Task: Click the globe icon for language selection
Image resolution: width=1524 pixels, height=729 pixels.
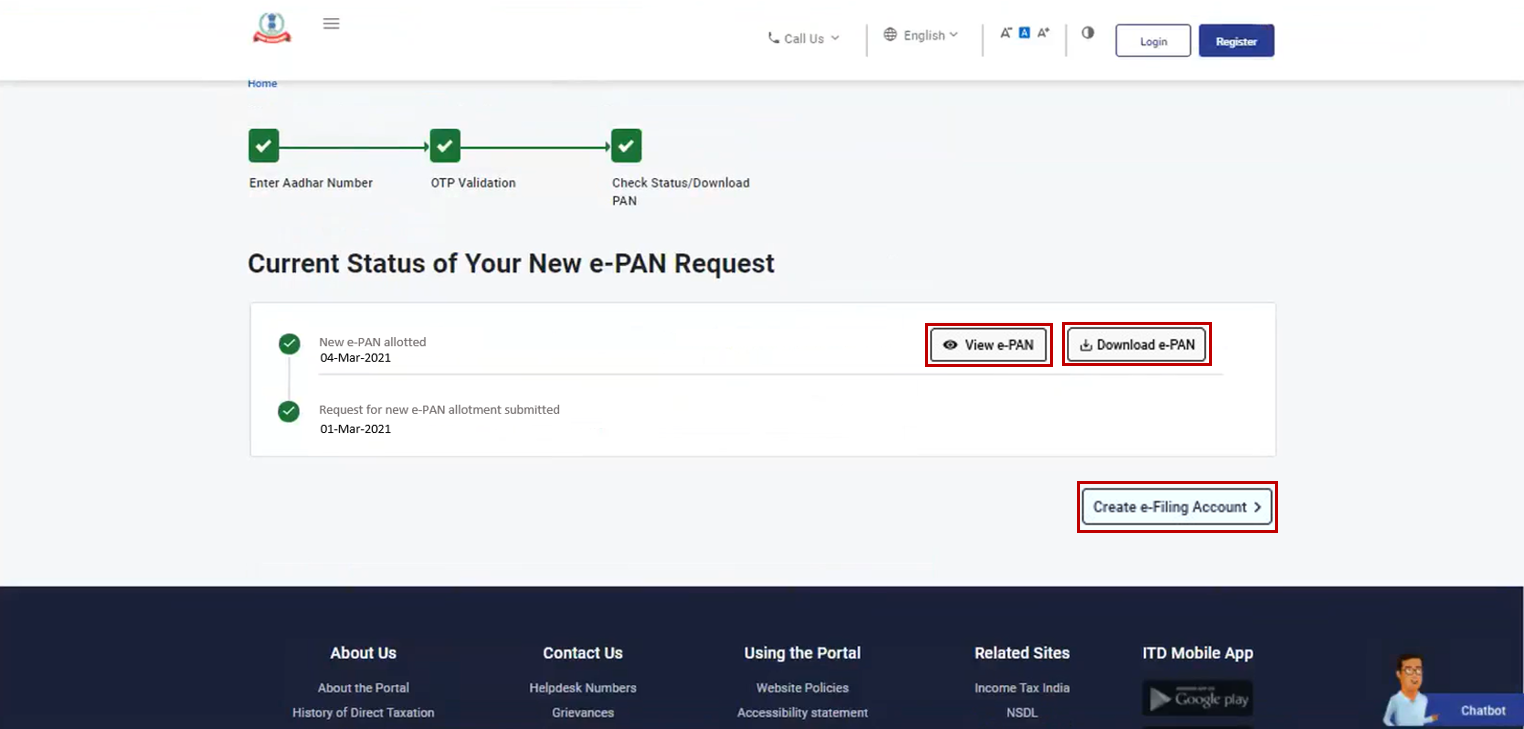Action: [889, 34]
